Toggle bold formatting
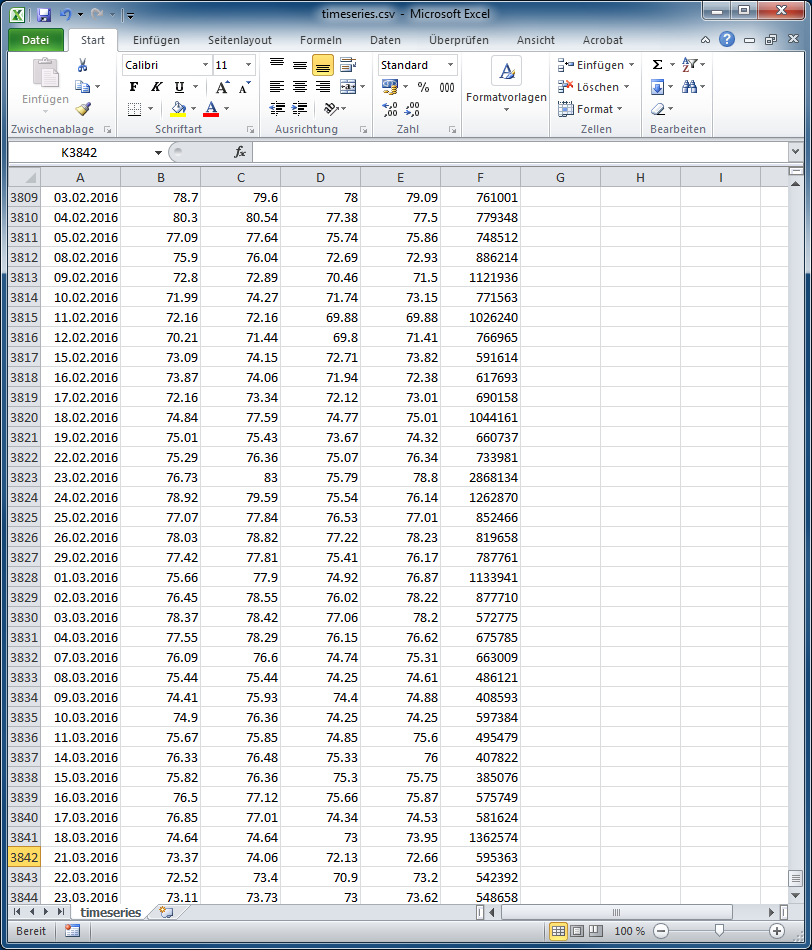The height and width of the screenshot is (950, 812). pos(134,87)
